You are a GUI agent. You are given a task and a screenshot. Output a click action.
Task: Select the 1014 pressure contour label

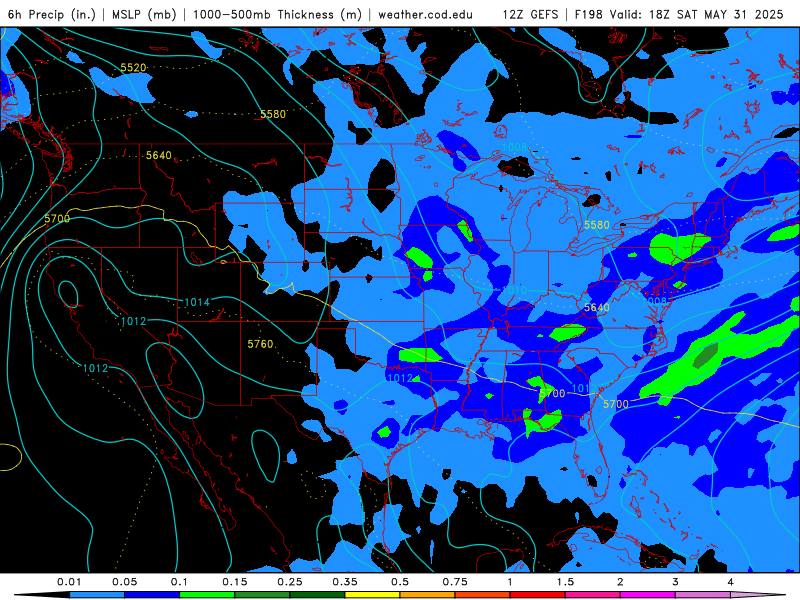(197, 303)
